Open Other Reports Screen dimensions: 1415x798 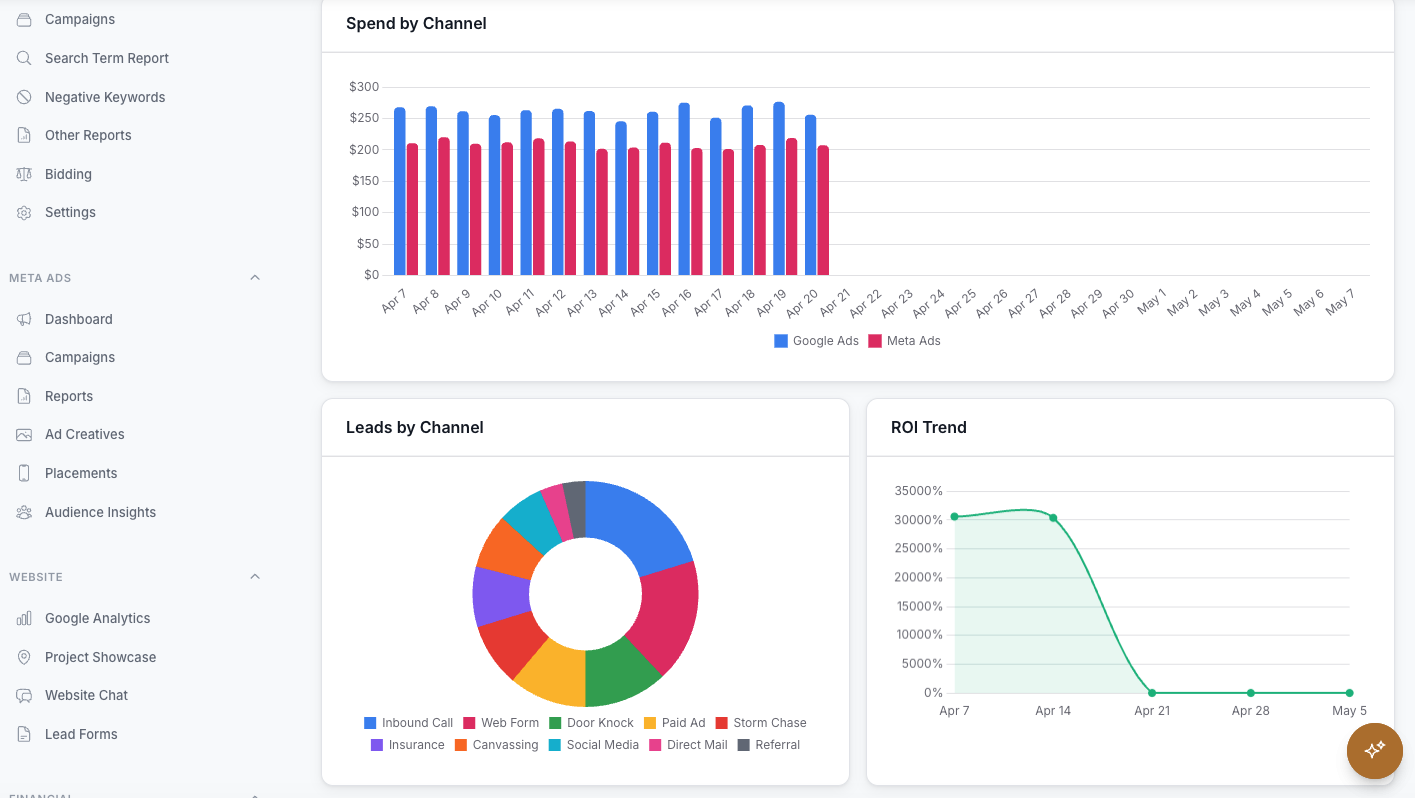click(88, 135)
